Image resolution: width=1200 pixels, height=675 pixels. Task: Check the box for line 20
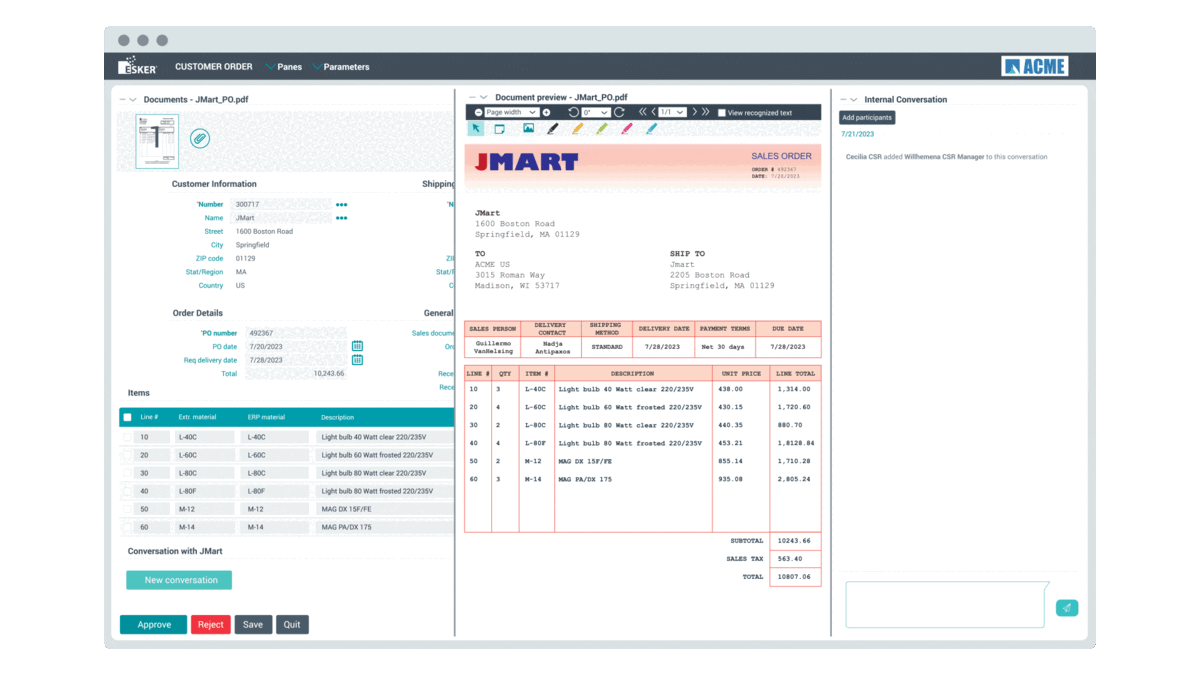point(127,455)
